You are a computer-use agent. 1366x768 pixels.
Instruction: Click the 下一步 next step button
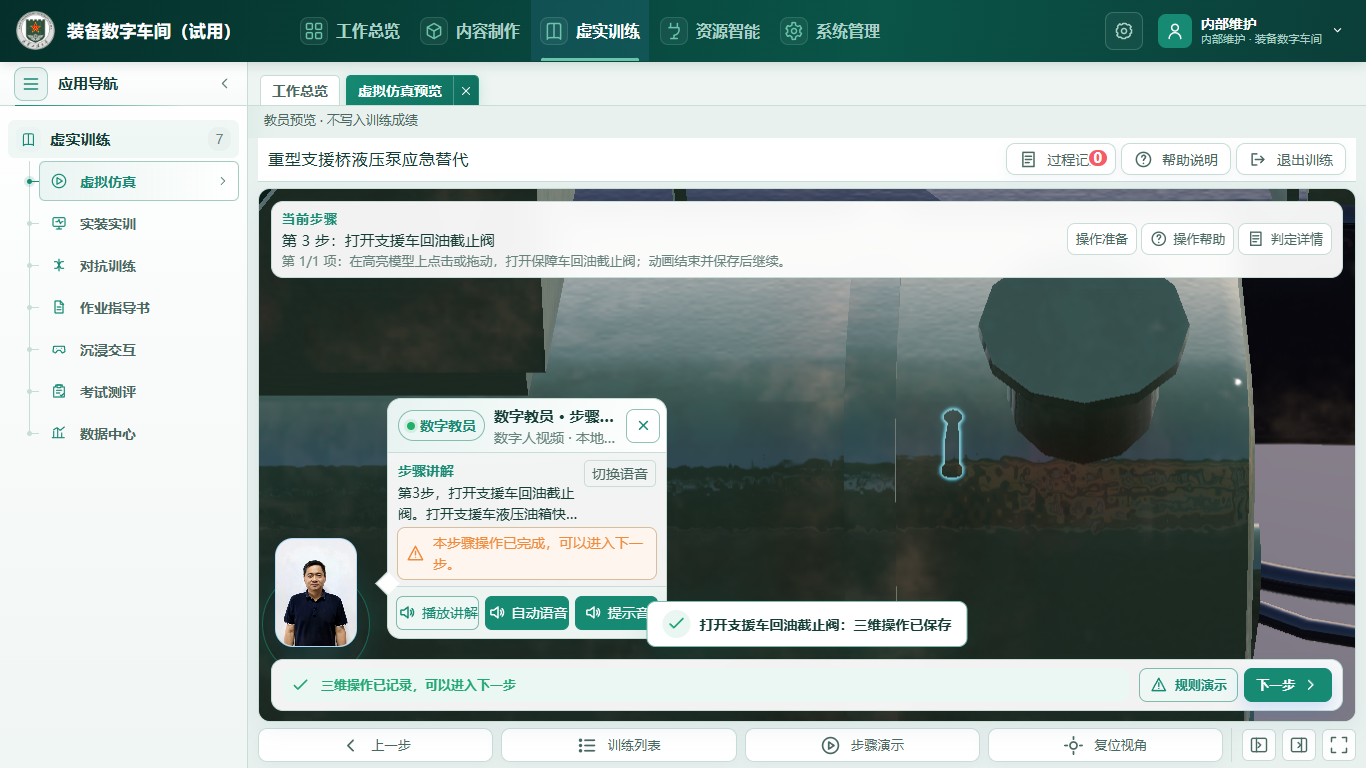pyautogui.click(x=1287, y=685)
